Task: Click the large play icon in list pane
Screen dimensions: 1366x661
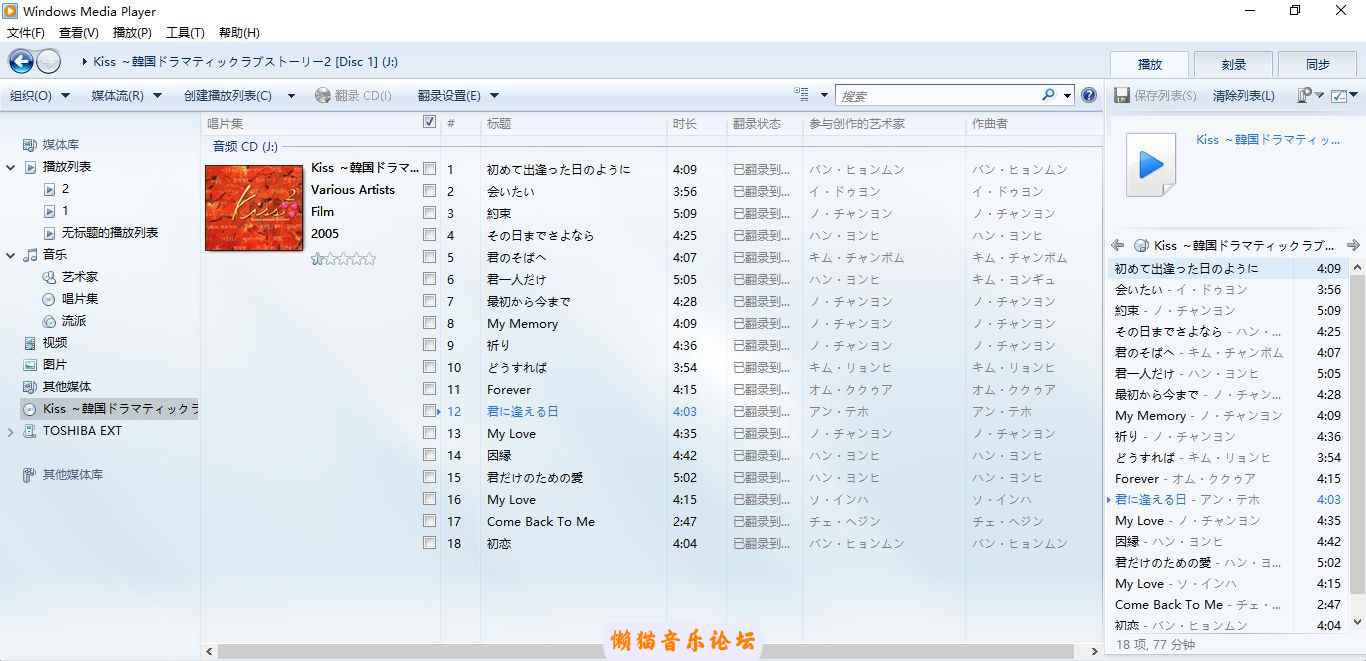Action: pos(1151,165)
